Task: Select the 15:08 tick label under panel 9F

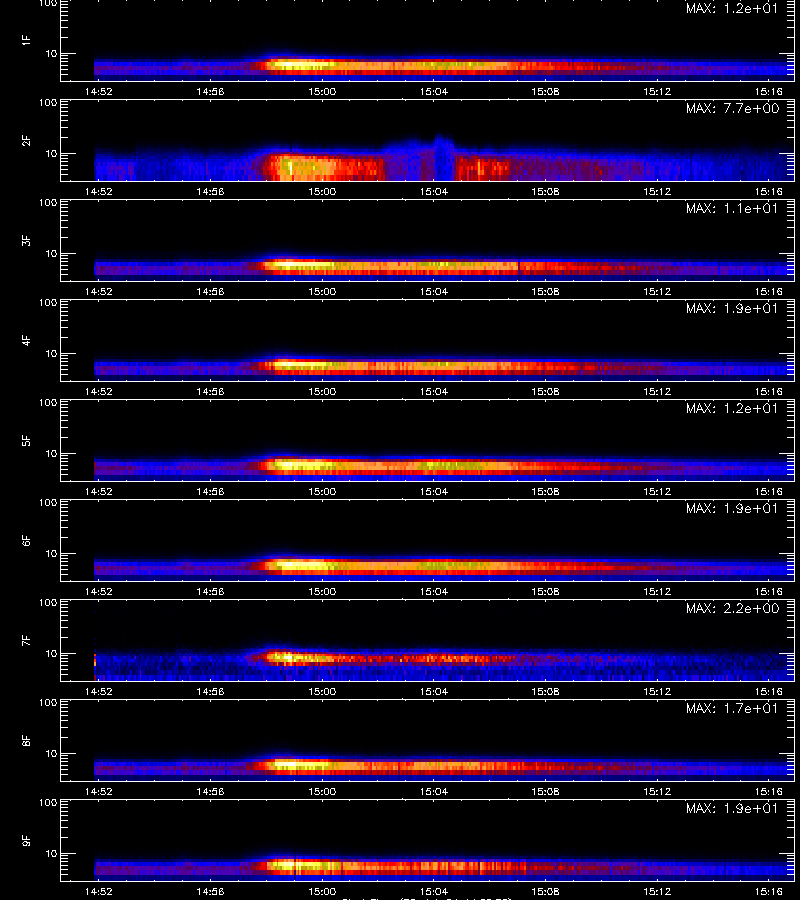Action: [x=545, y=891]
